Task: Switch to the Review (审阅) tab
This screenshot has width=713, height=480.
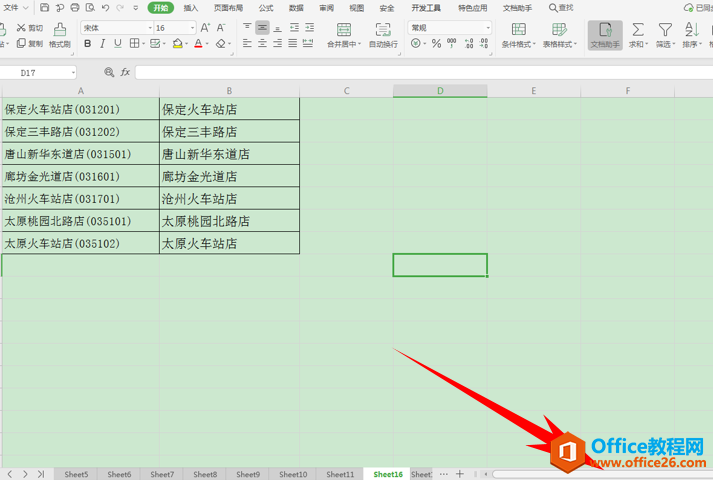Action: click(x=326, y=8)
